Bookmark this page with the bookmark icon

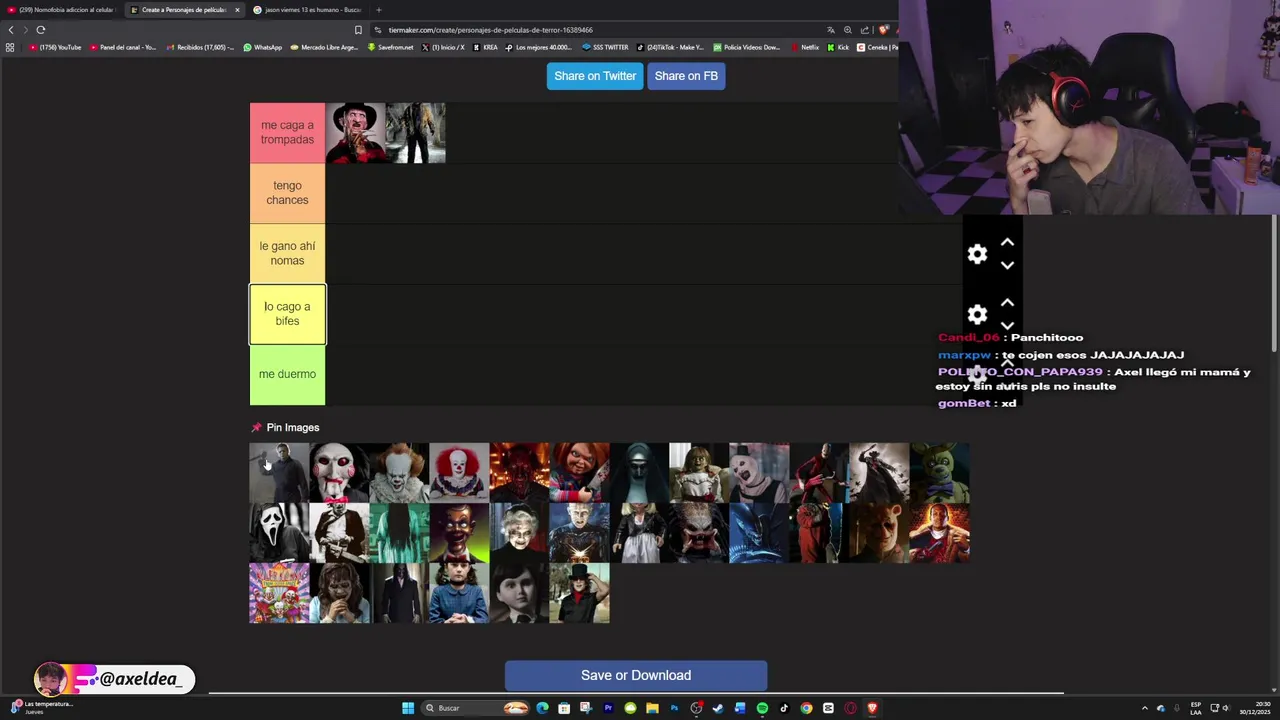coord(358,30)
